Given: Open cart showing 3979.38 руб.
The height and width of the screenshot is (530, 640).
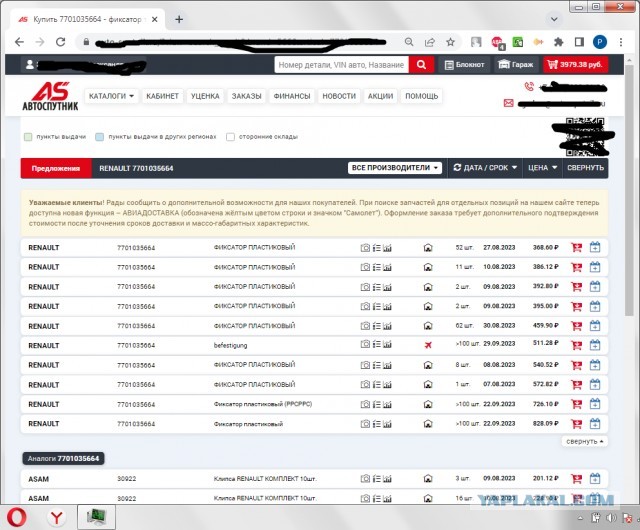Looking at the screenshot, I should pyautogui.click(x=576, y=65).
